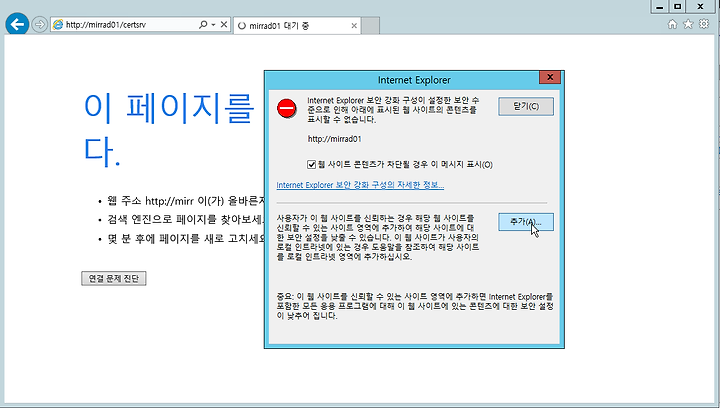Viewport: 720px width, 408px height.
Task: Open Tools menu via gear icon
Action: [x=704, y=24]
